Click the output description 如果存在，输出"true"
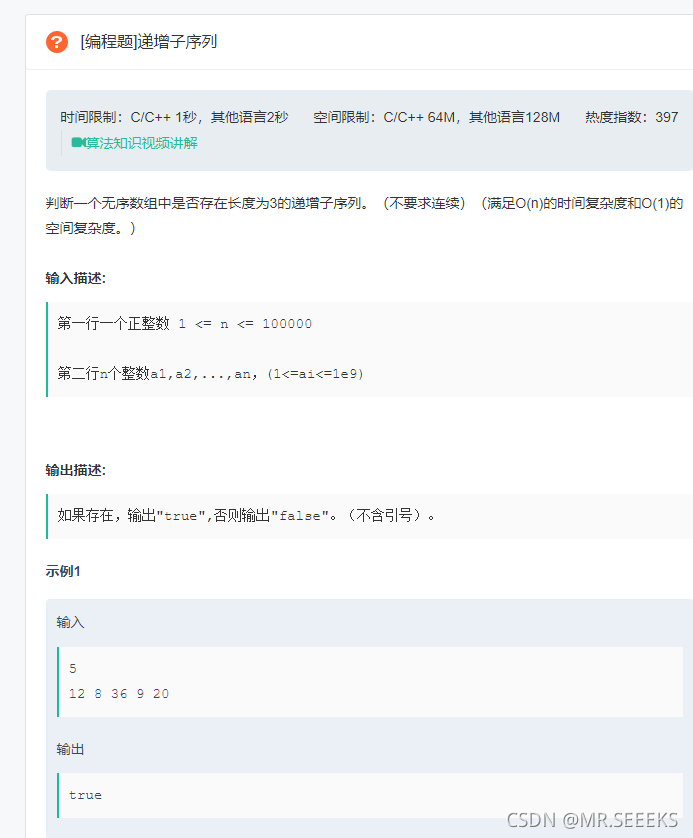This screenshot has width=693, height=838. point(246,516)
